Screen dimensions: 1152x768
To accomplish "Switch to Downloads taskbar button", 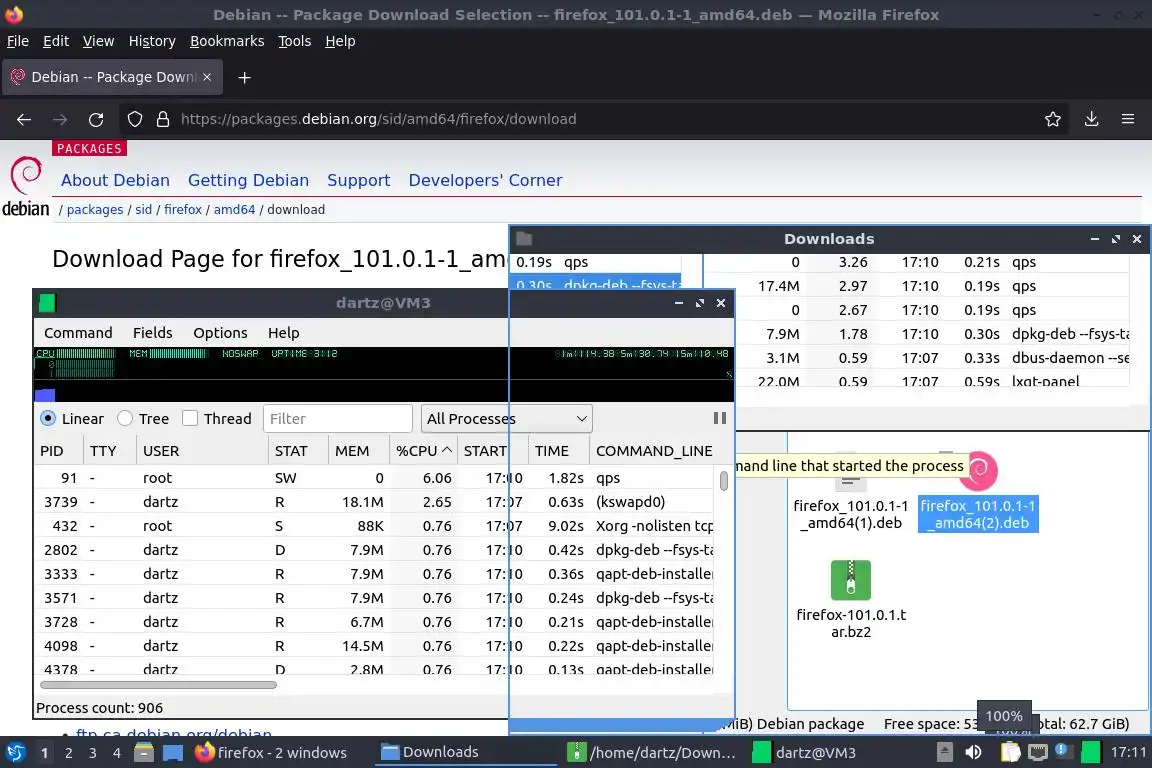I will click(464, 752).
